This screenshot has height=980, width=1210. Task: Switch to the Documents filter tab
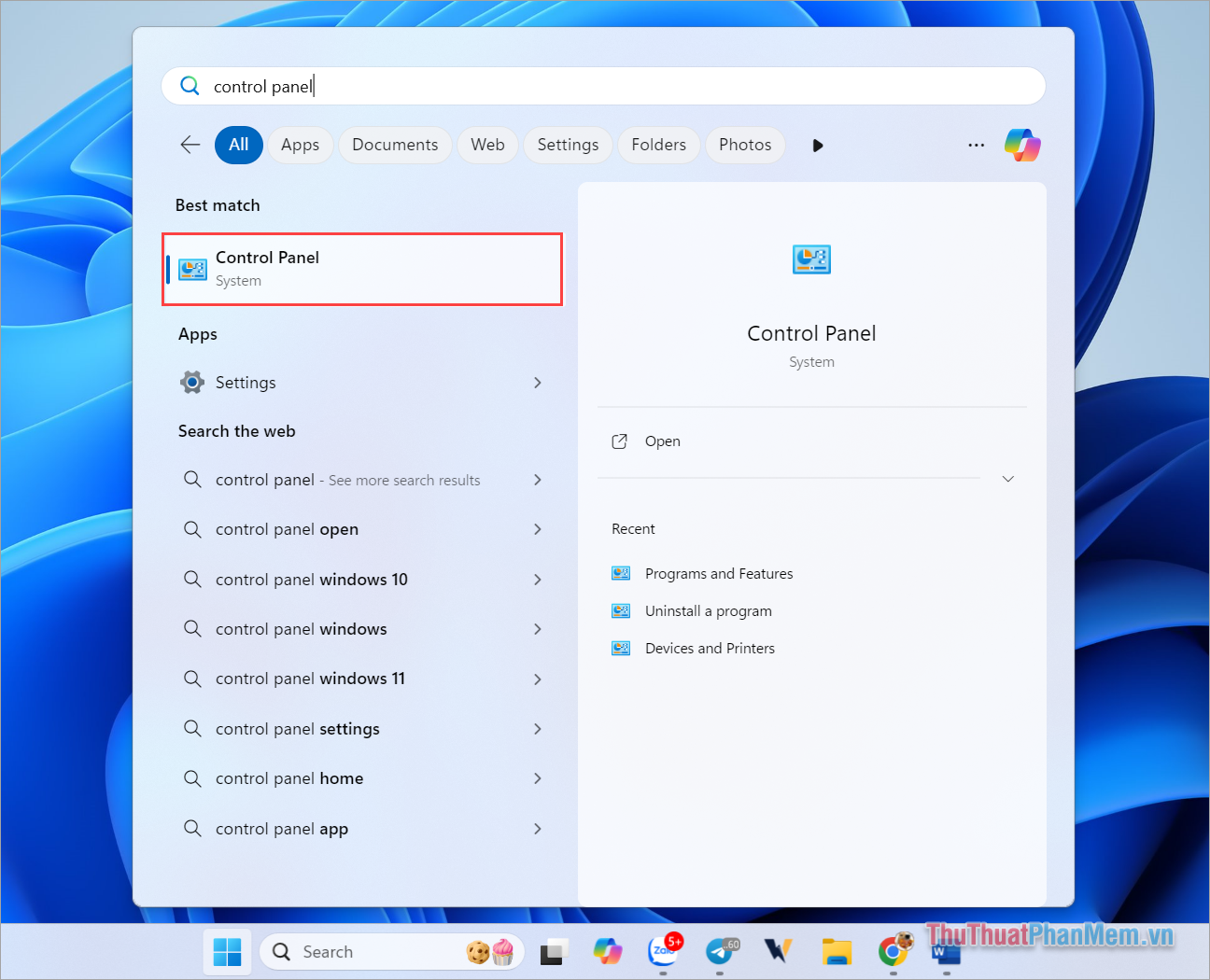coord(395,145)
